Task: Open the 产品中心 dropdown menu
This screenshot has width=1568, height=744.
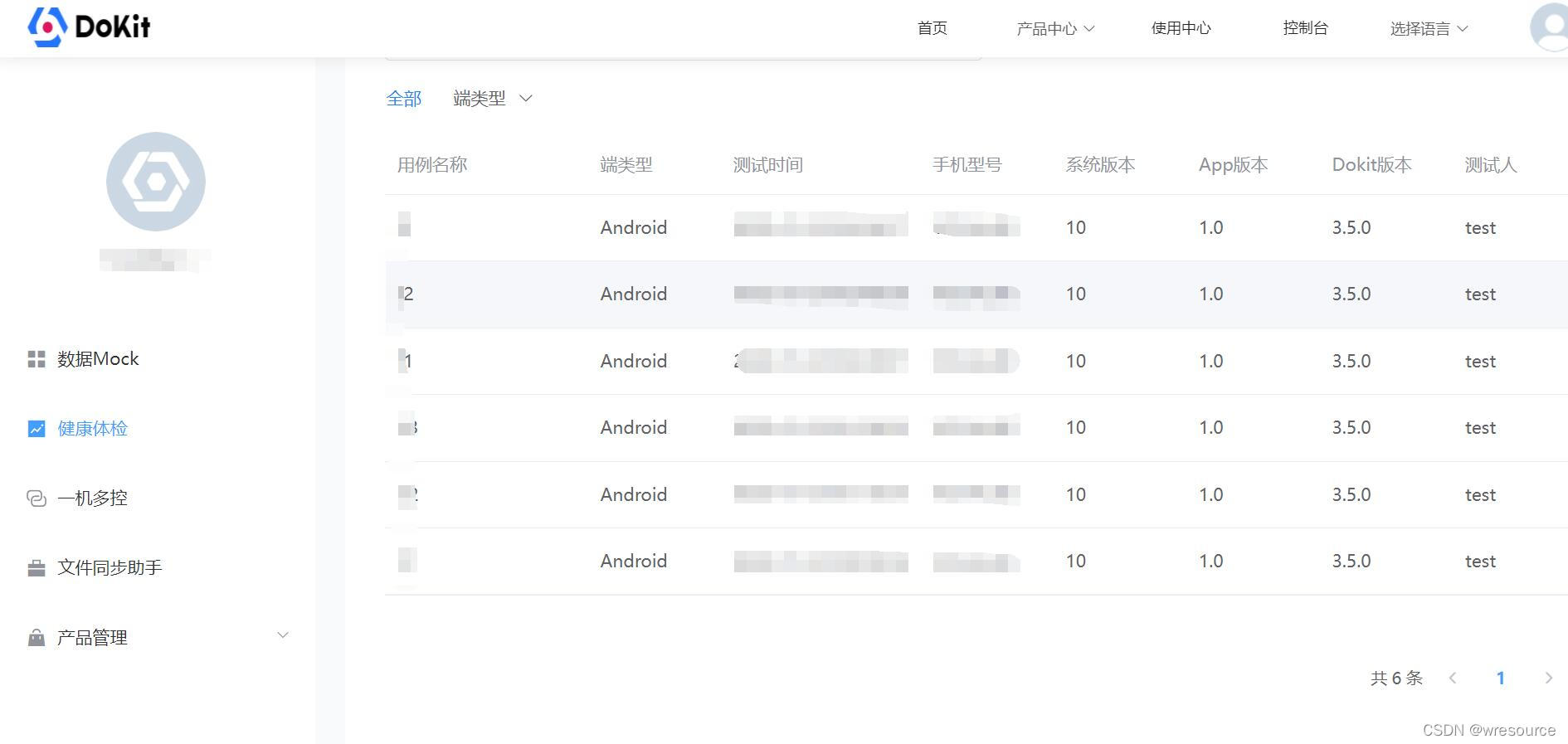Action: 1055,28
